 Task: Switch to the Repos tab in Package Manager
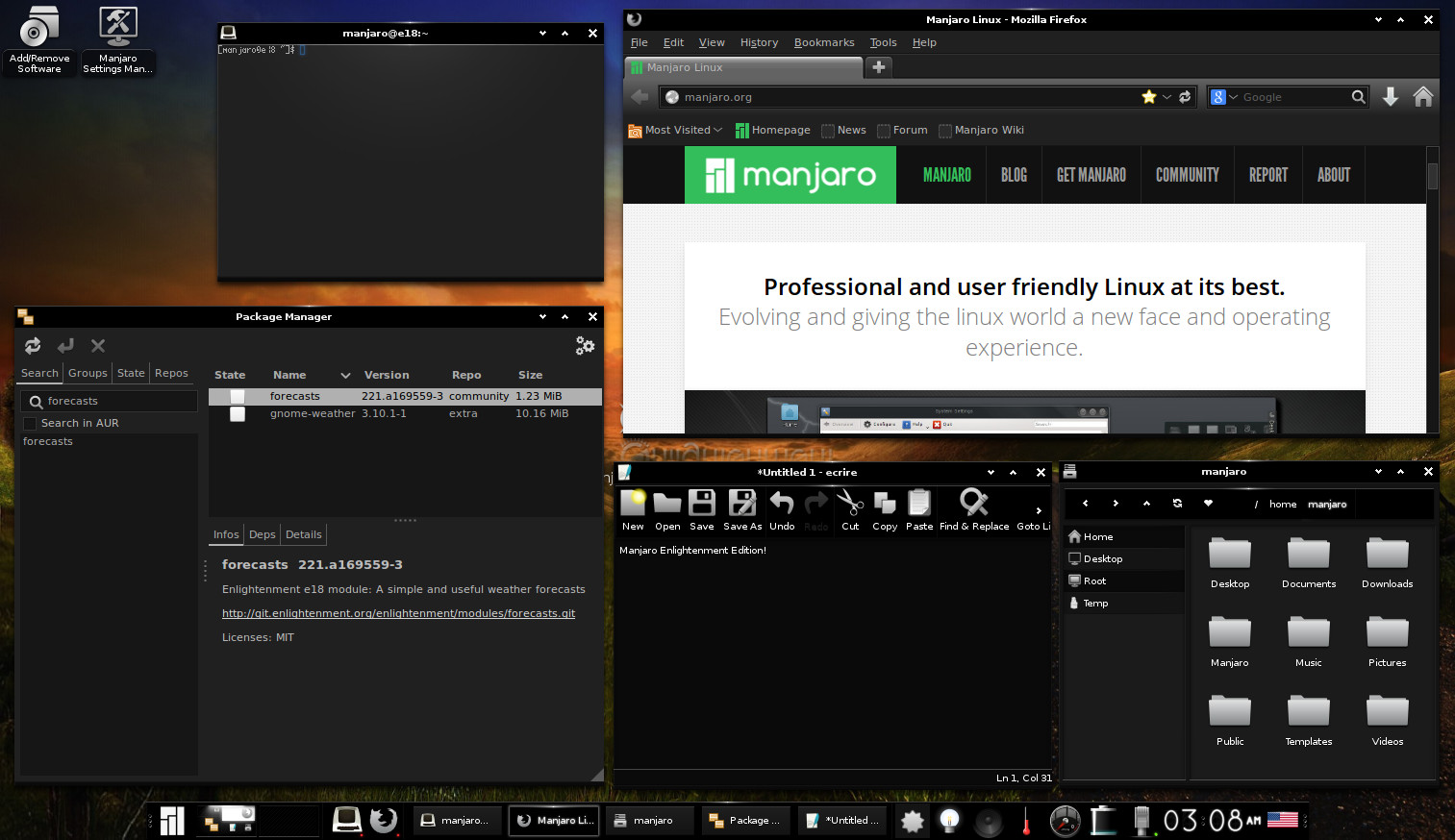[x=171, y=373]
